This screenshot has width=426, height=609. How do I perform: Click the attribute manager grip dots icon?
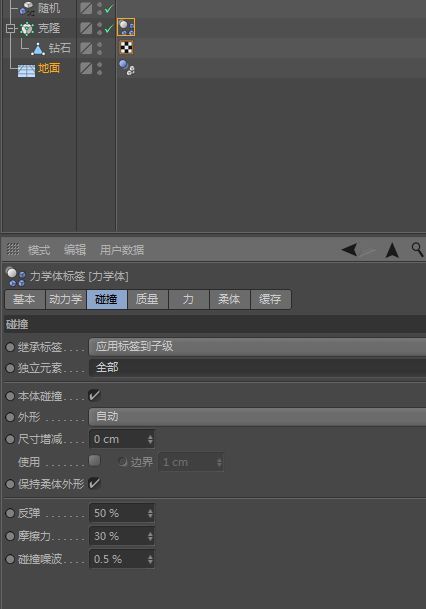pyautogui.click(x=13, y=249)
